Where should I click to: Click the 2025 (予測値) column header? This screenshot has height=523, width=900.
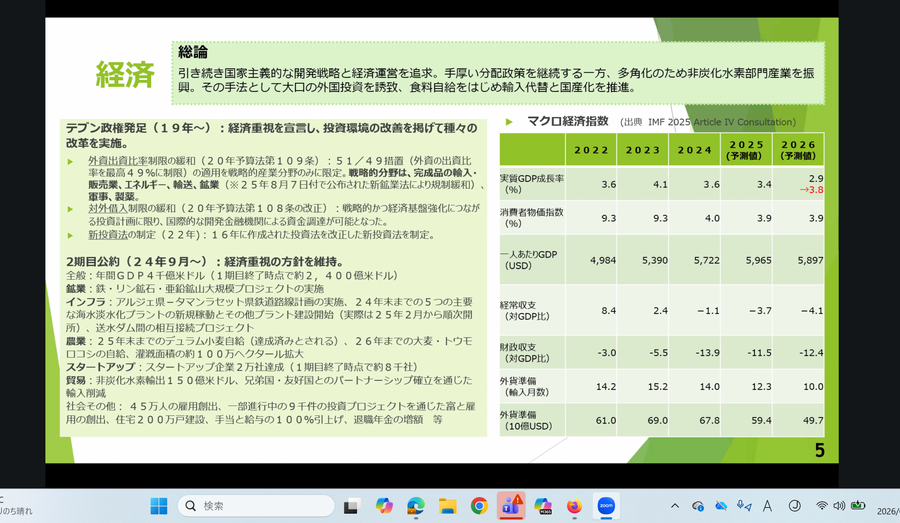click(746, 150)
